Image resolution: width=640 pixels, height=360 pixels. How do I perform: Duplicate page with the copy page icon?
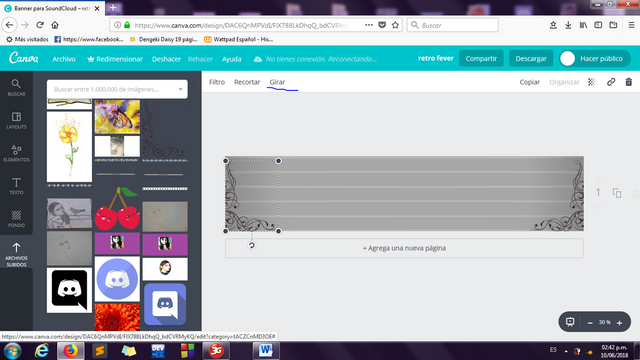[x=617, y=193]
